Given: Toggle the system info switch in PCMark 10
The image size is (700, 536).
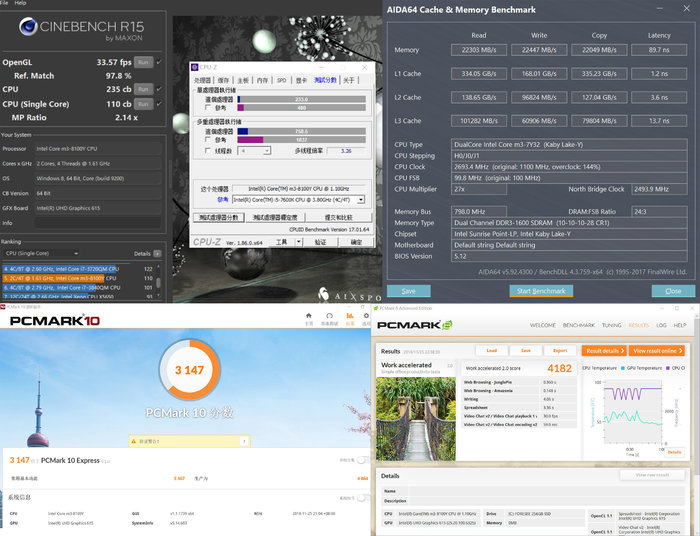Looking at the screenshot, I should (363, 497).
